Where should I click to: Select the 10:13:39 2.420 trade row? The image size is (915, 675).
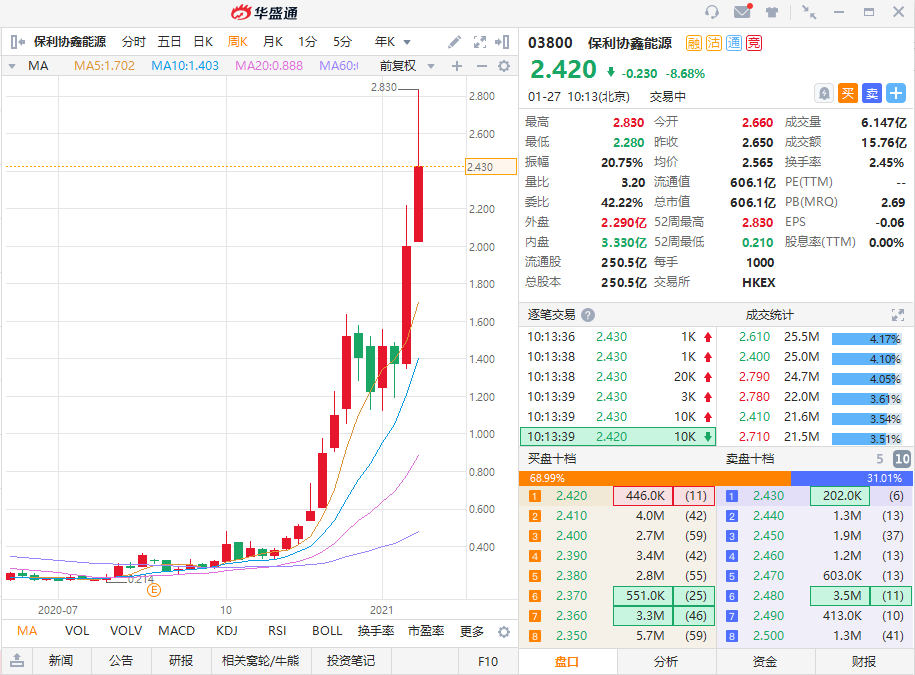click(617, 436)
